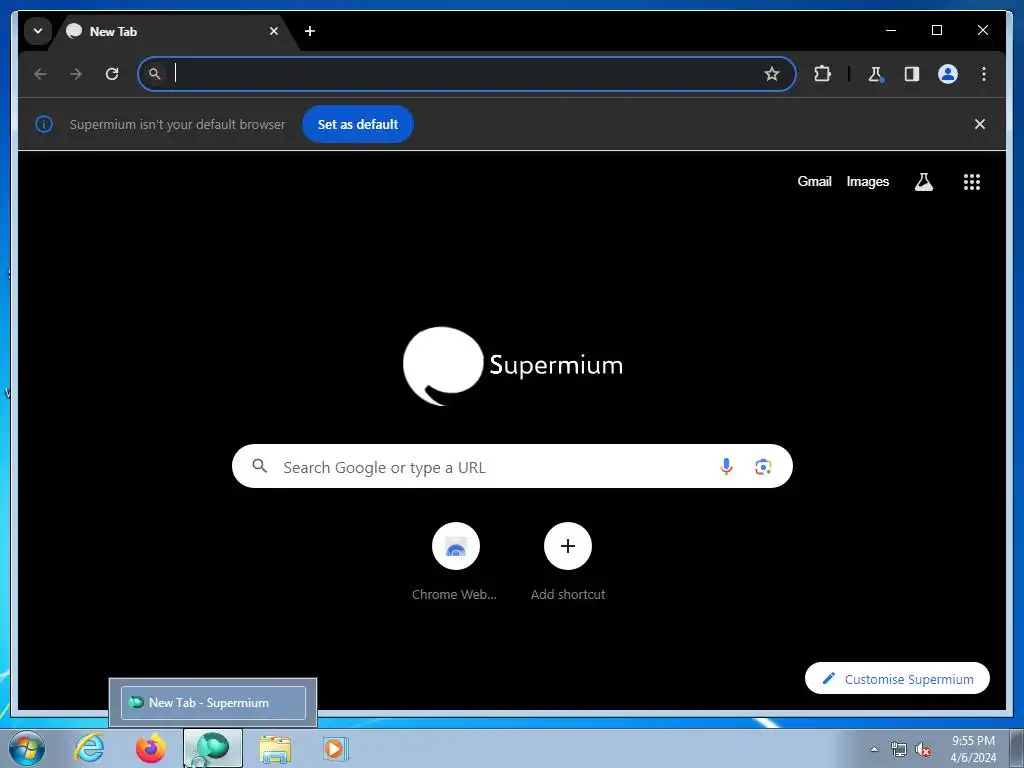Start voice search with microphone
1024x768 pixels.
(x=726, y=466)
